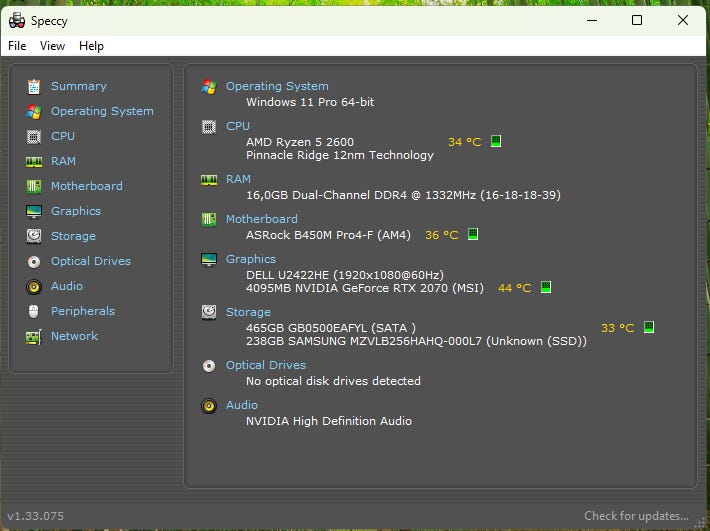Click the green motherboard temperature indicator icon
This screenshot has width=710, height=531.
473,234
